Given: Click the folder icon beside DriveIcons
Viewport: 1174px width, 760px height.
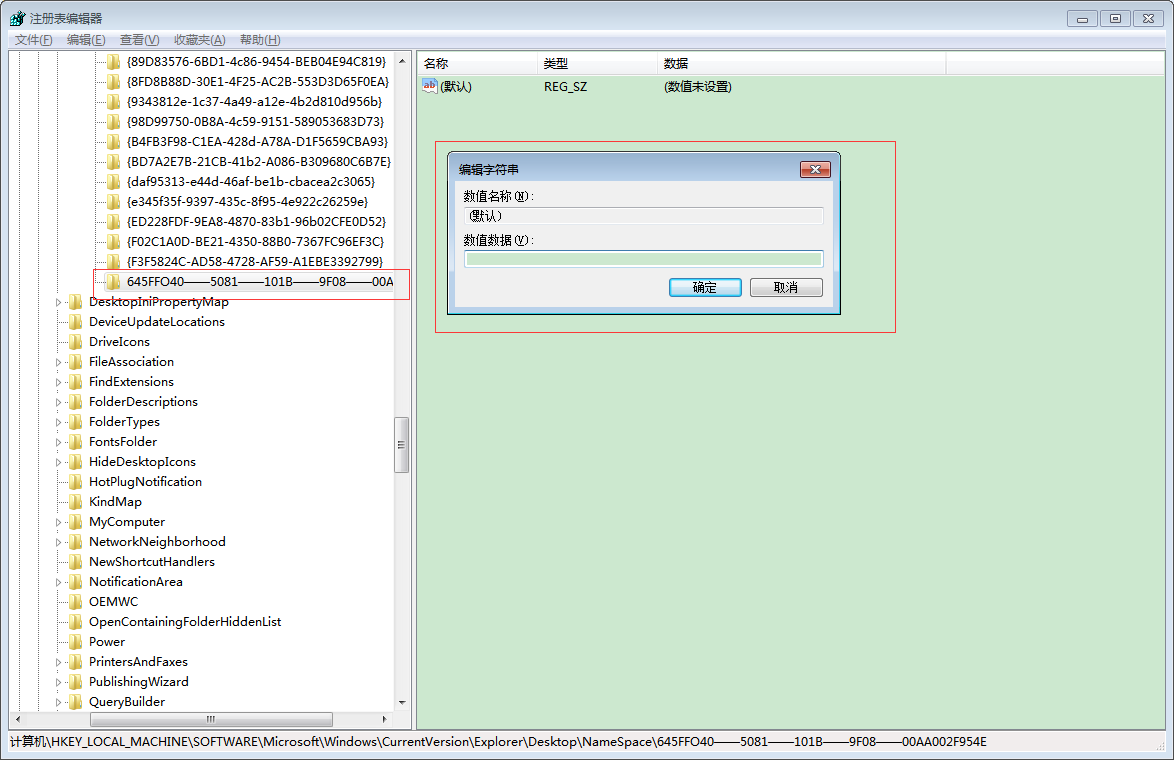Looking at the screenshot, I should pos(76,342).
